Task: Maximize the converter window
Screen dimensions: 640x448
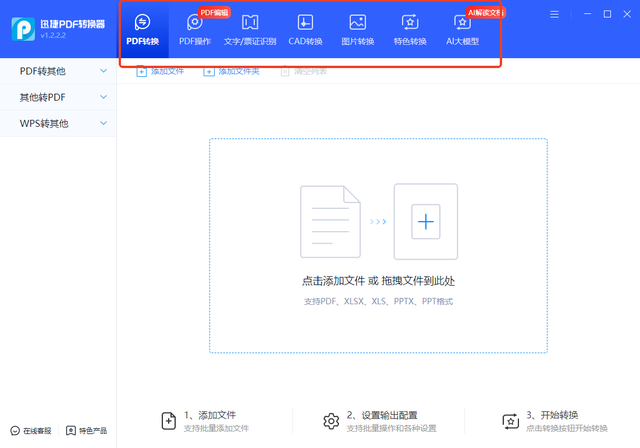Action: (607, 14)
